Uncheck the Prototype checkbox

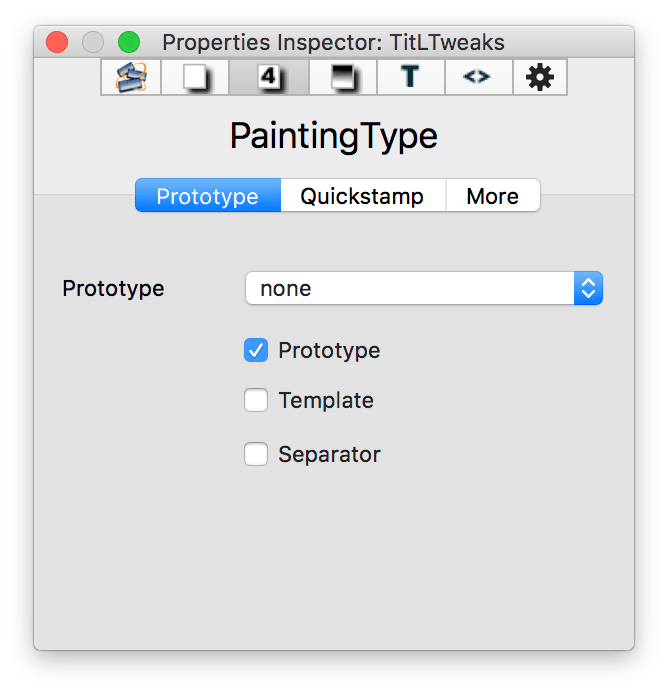click(256, 350)
